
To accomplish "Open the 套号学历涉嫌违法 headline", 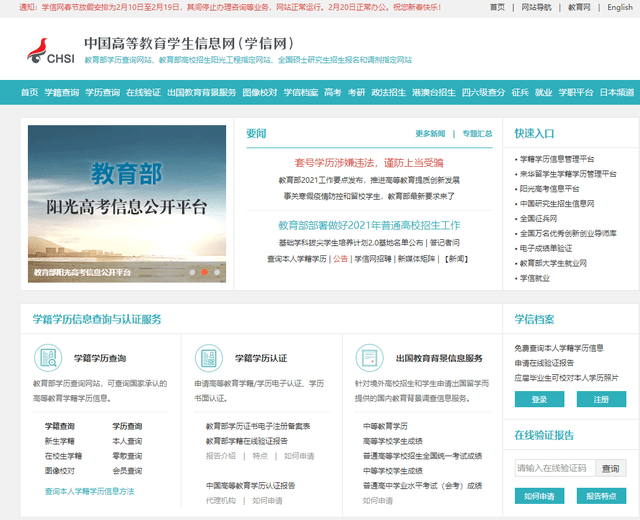I will [x=368, y=162].
